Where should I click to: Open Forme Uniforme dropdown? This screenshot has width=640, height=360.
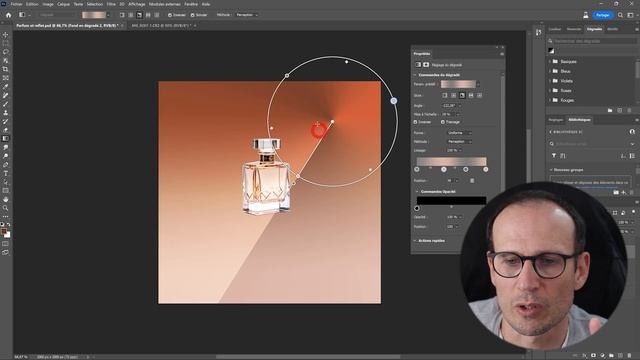(460, 133)
